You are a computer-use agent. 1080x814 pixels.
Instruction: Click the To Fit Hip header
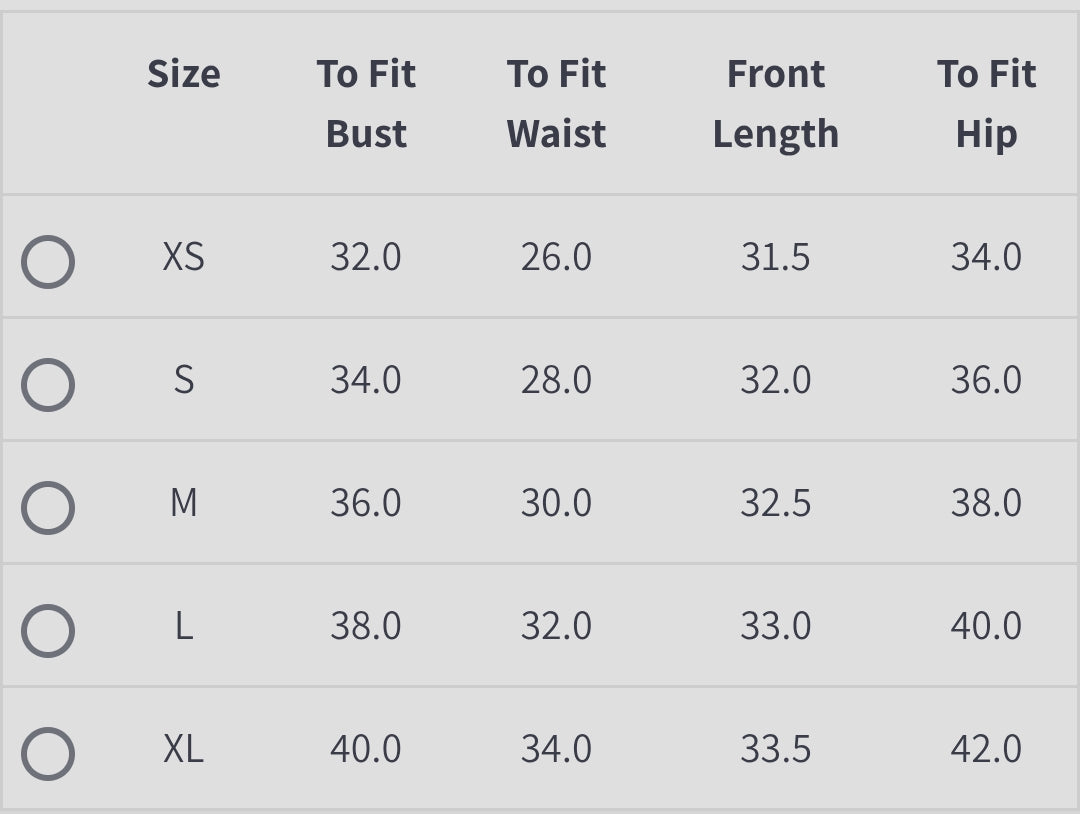(x=986, y=104)
